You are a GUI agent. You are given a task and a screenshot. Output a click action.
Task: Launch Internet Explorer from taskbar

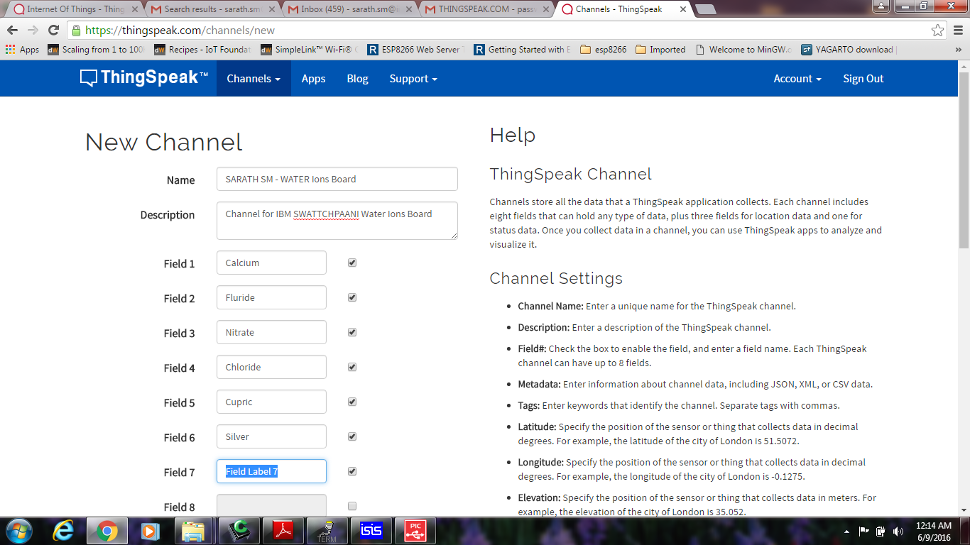tap(63, 531)
